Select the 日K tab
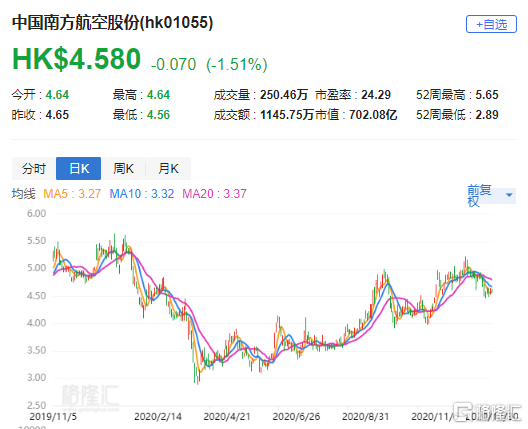This screenshot has width=528, height=429. (x=78, y=168)
